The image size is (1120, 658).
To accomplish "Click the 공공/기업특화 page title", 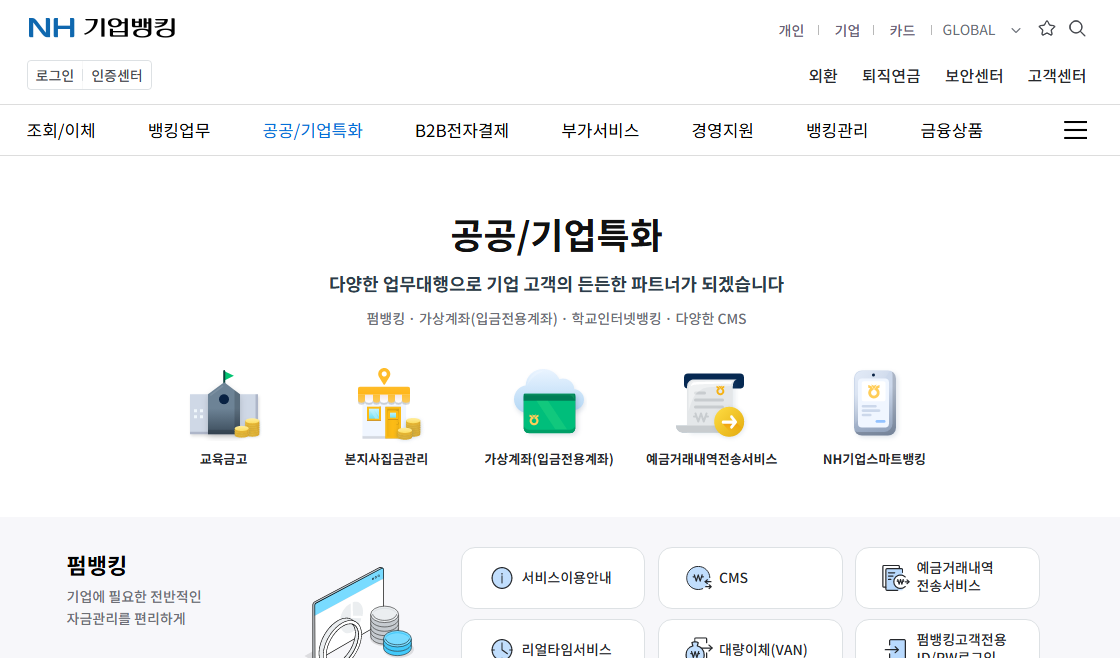I will (556, 236).
